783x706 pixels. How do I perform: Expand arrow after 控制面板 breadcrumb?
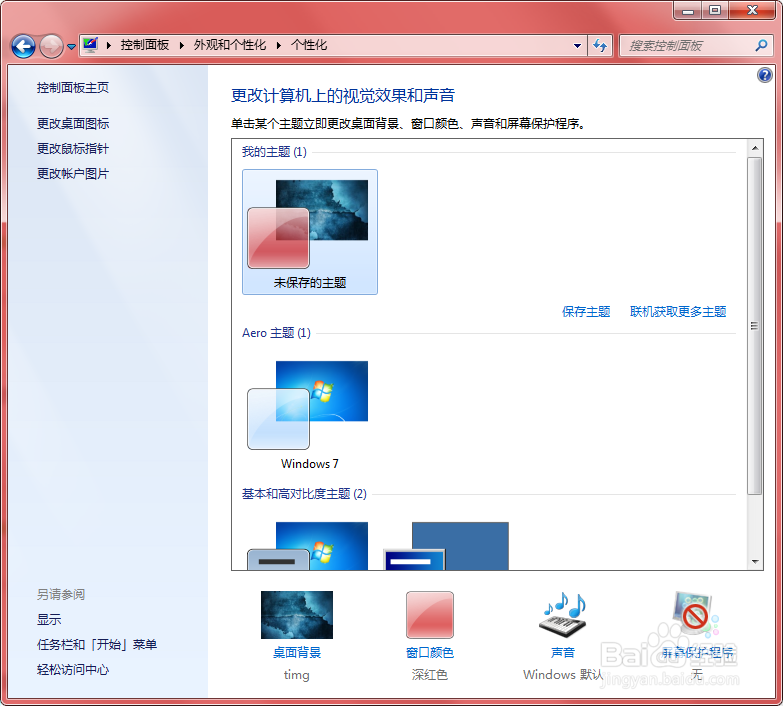pyautogui.click(x=181, y=45)
